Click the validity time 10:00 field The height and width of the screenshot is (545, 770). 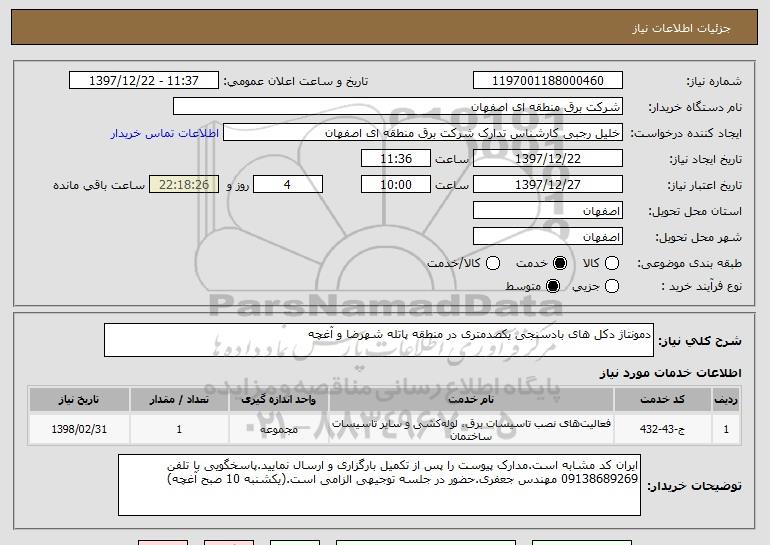coord(396,185)
